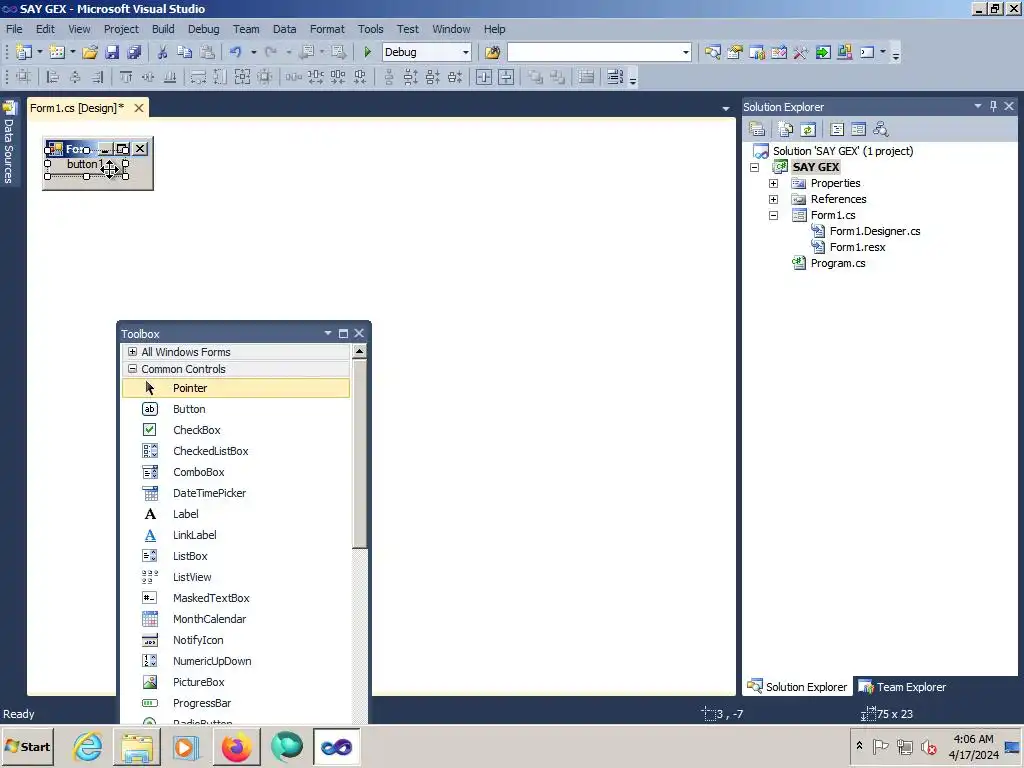The width and height of the screenshot is (1024, 768).
Task: Select Button in the Toolbox
Action: pos(236,409)
